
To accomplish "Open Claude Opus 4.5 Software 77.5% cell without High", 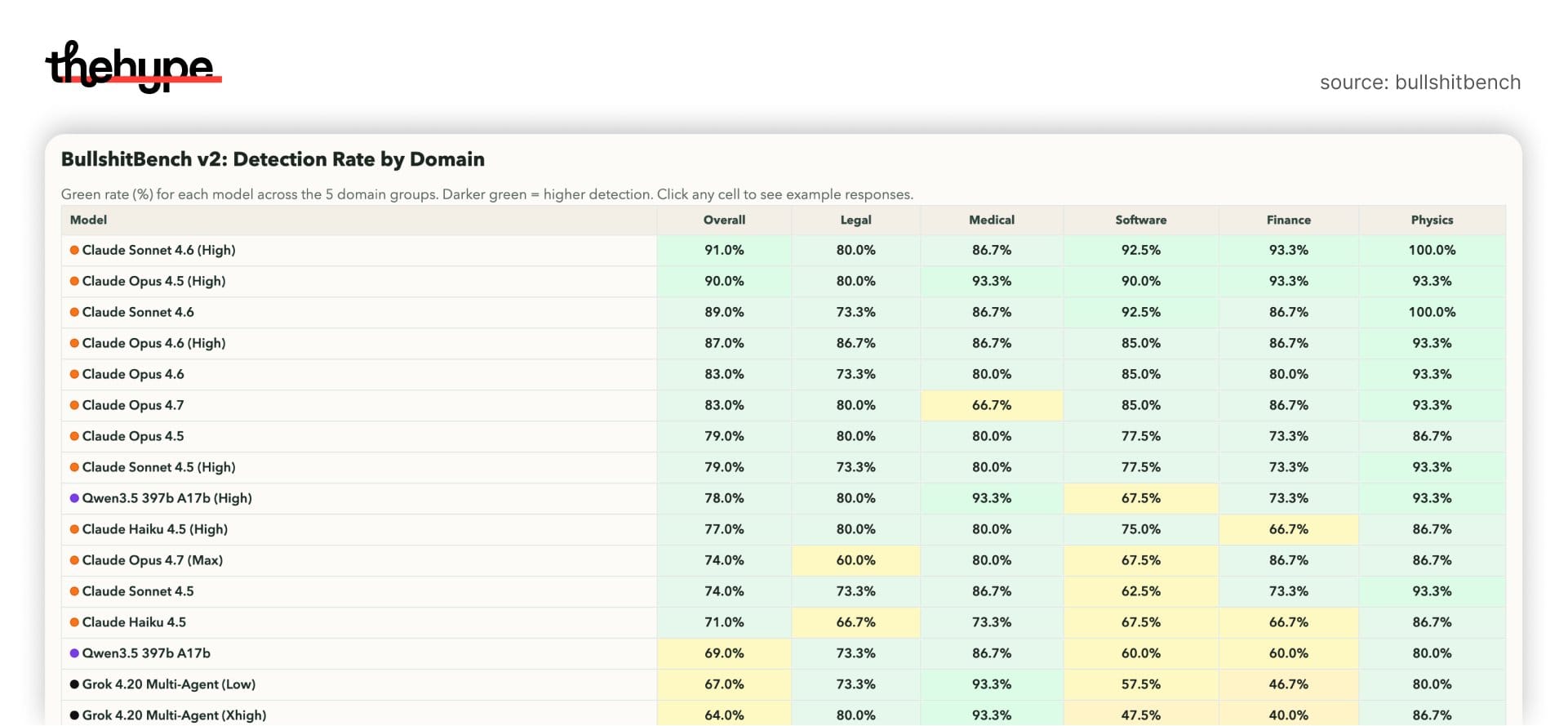I will [x=1140, y=437].
